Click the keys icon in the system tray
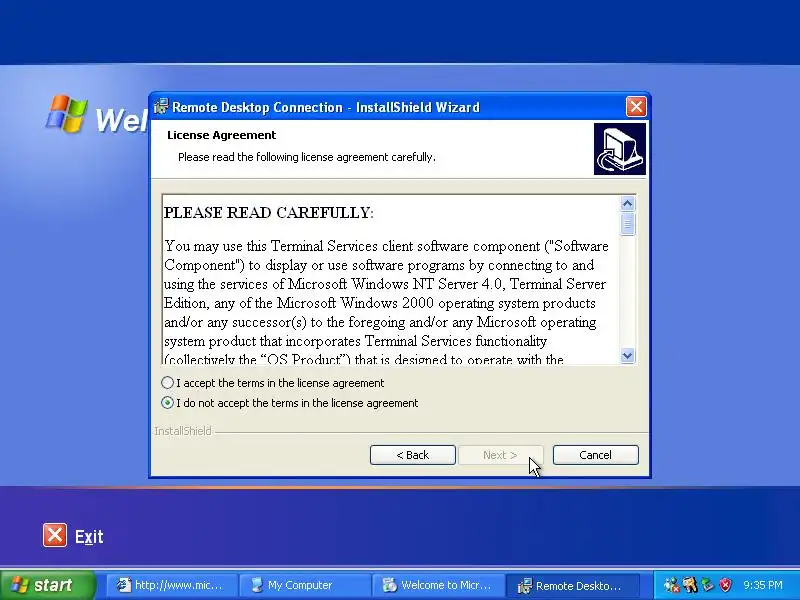The height and width of the screenshot is (600, 800). pos(690,585)
